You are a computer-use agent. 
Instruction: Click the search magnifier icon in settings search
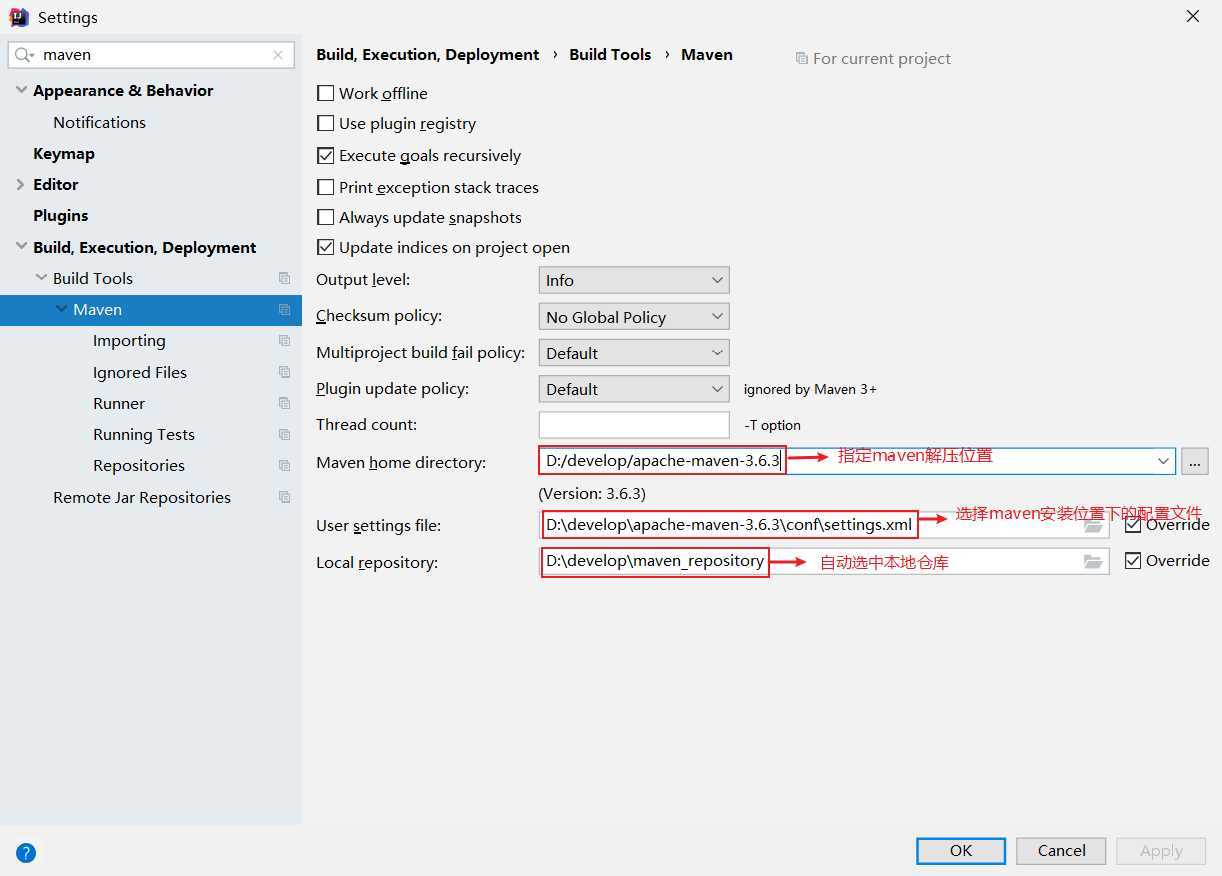point(24,55)
